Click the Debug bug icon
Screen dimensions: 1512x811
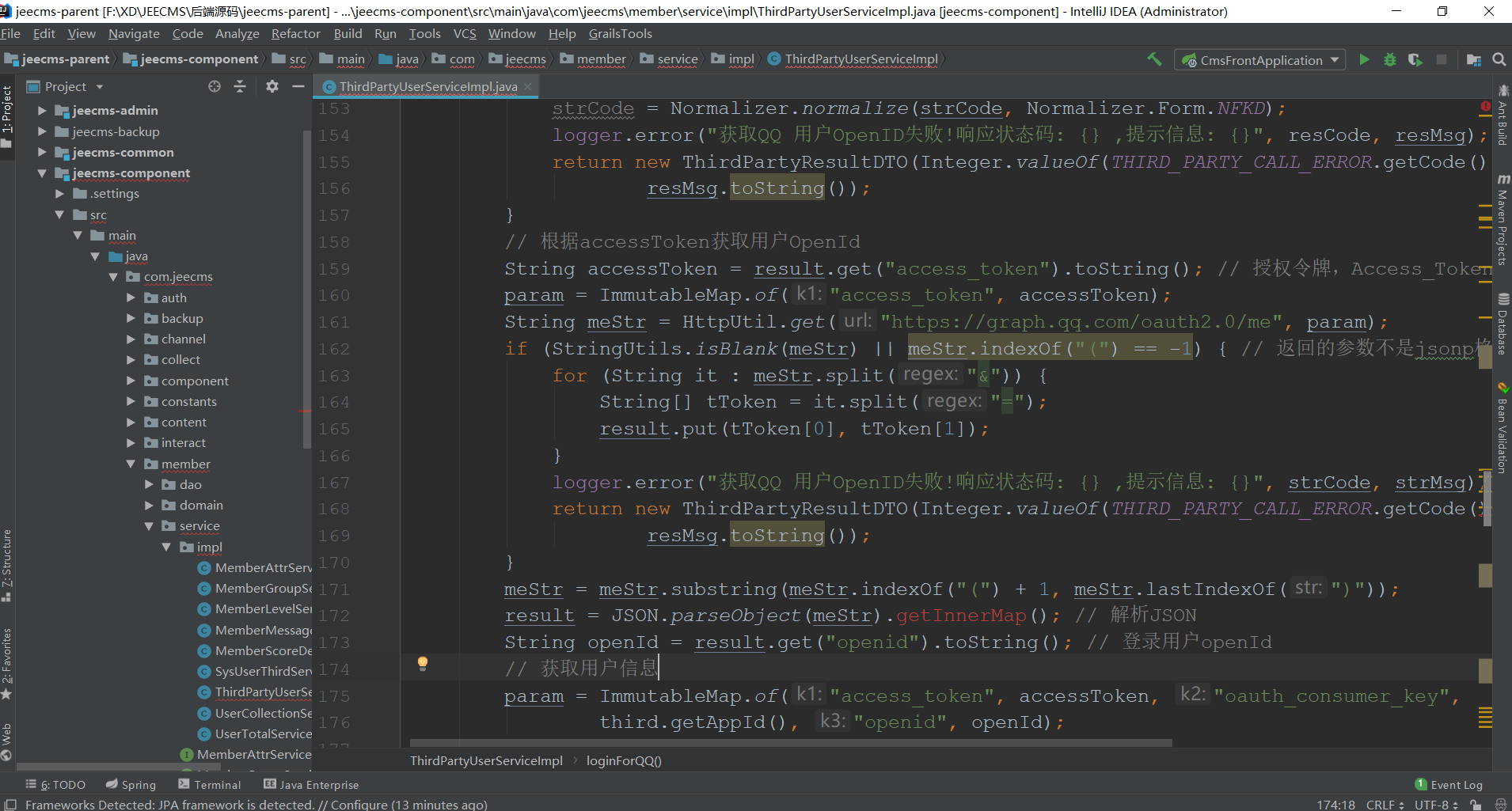click(x=1389, y=60)
